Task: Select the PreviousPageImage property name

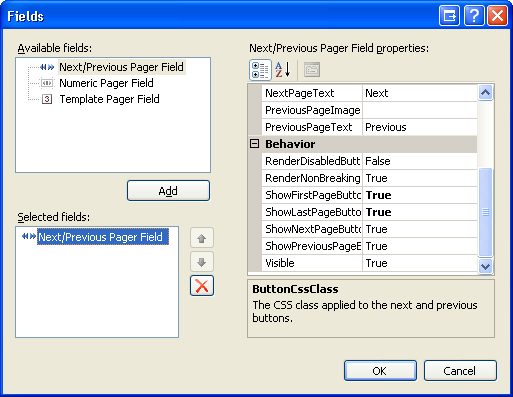Action: click(x=312, y=110)
